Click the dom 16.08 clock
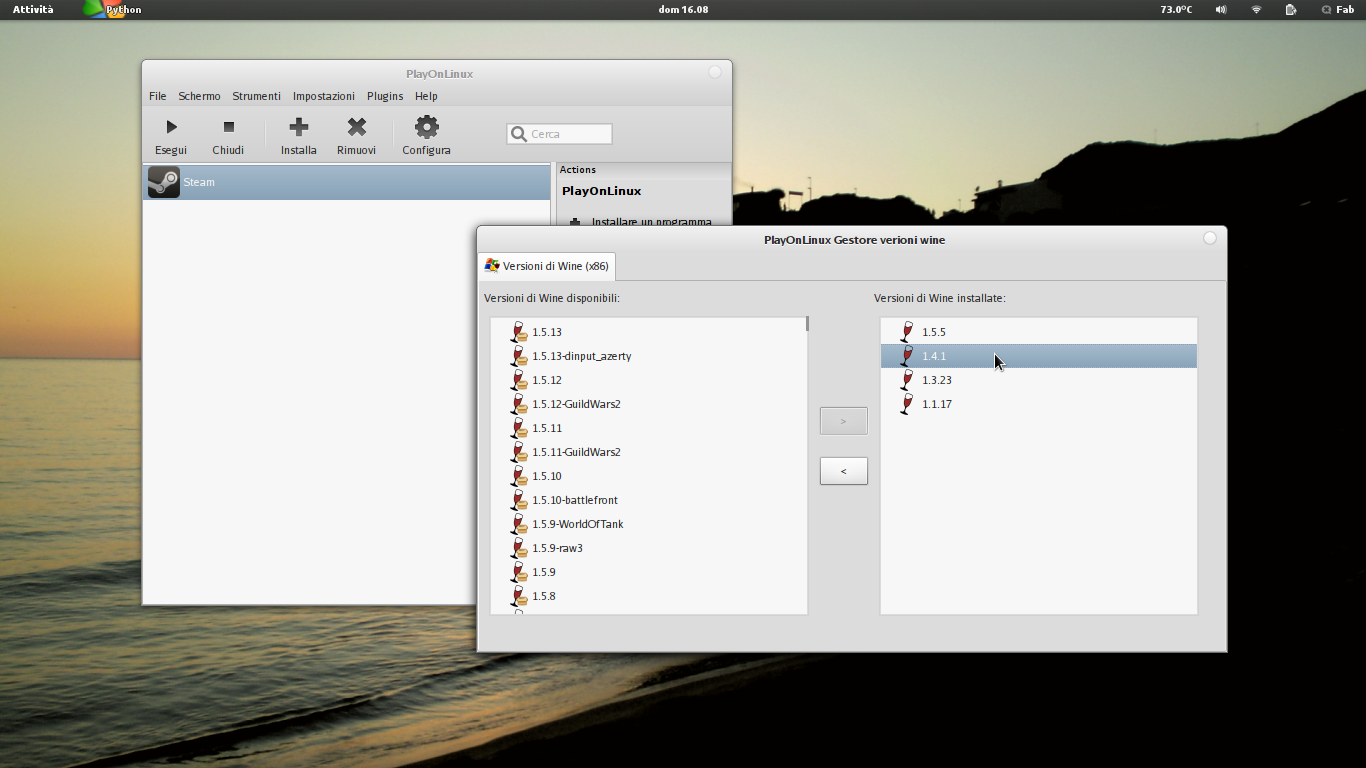 pos(683,9)
